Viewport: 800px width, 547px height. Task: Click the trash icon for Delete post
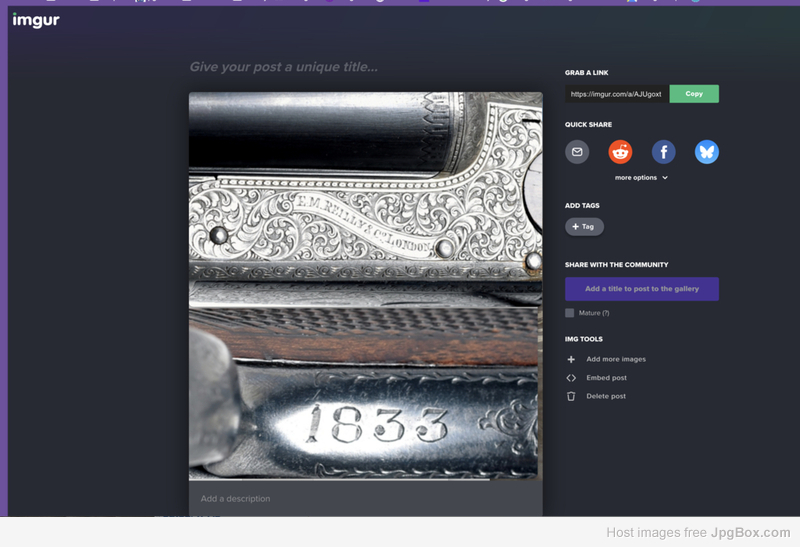coord(571,396)
